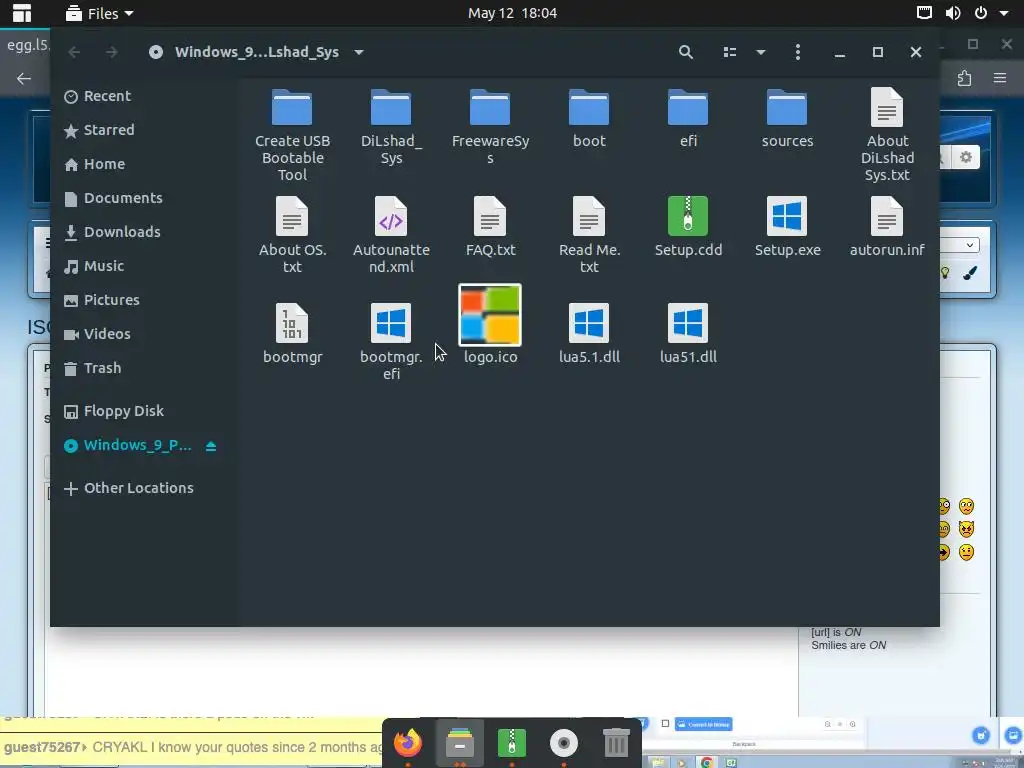Click the browser back arrow behind Files
Screen dimensions: 1024x768
(x=24, y=78)
